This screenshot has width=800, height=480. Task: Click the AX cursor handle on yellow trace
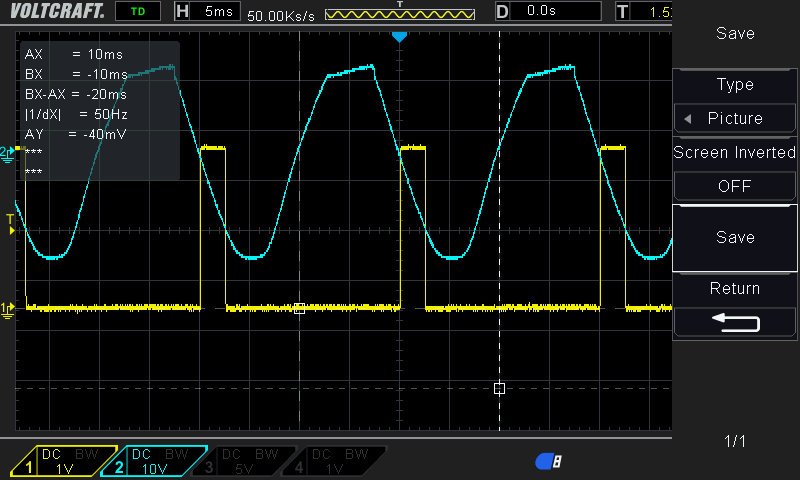click(x=299, y=309)
